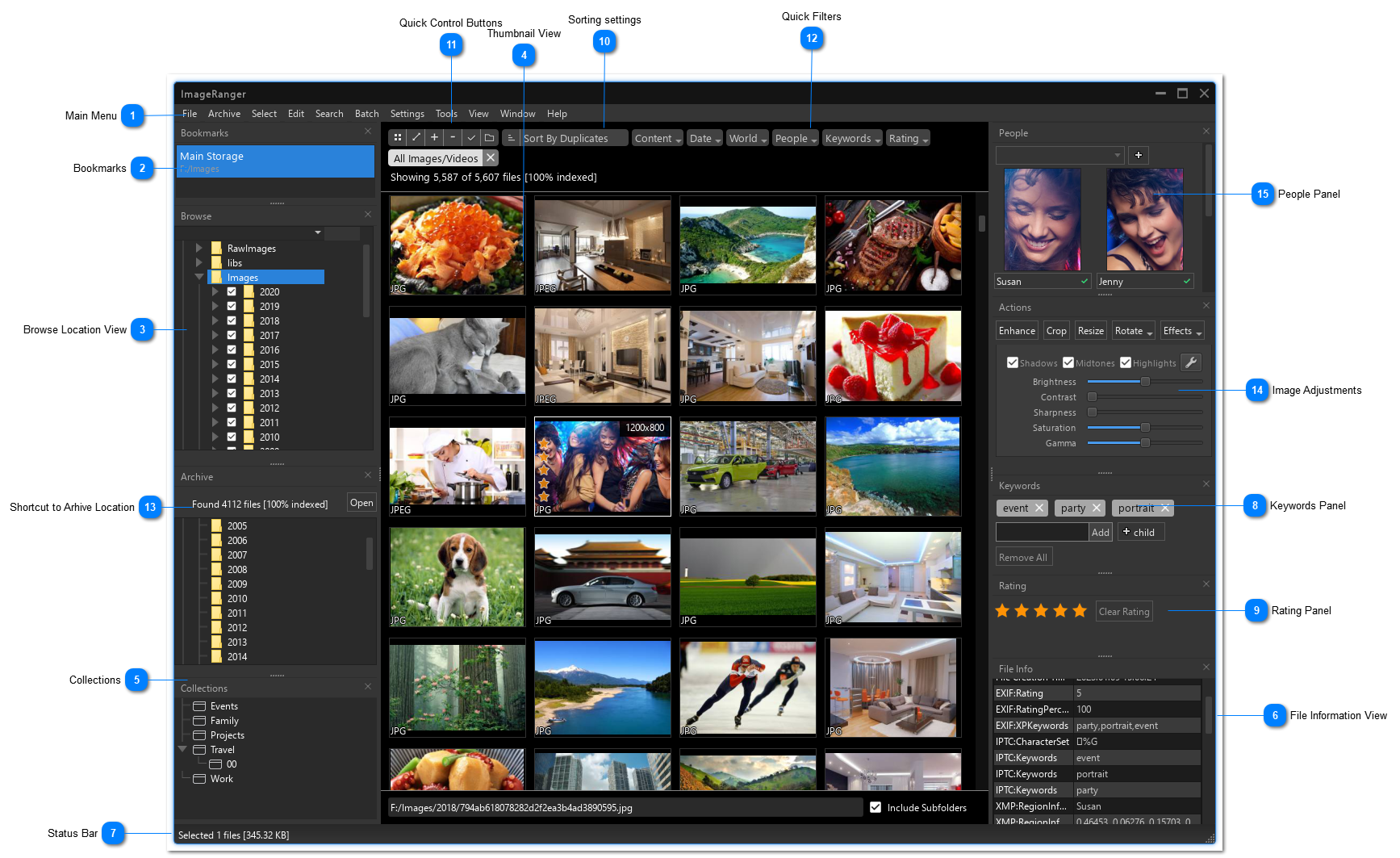Open the Keywords quick filter dropdown

pos(852,138)
